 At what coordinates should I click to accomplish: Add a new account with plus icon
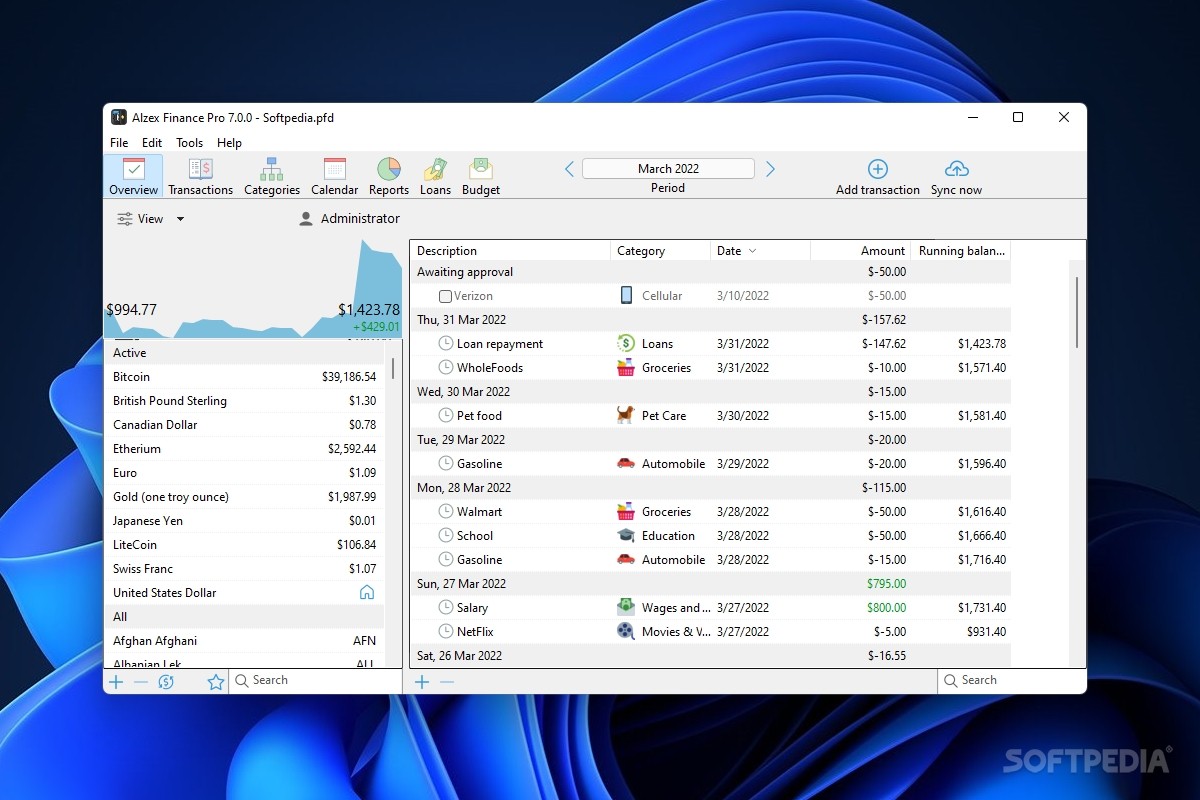[x=116, y=682]
